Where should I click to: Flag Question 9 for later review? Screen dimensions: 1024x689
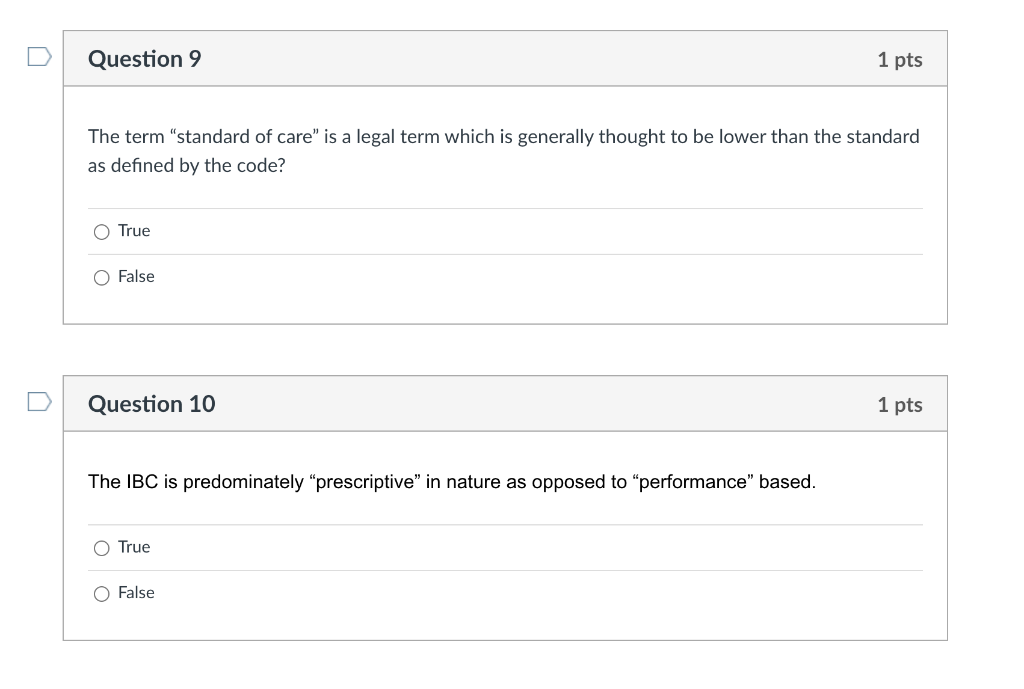(x=40, y=57)
